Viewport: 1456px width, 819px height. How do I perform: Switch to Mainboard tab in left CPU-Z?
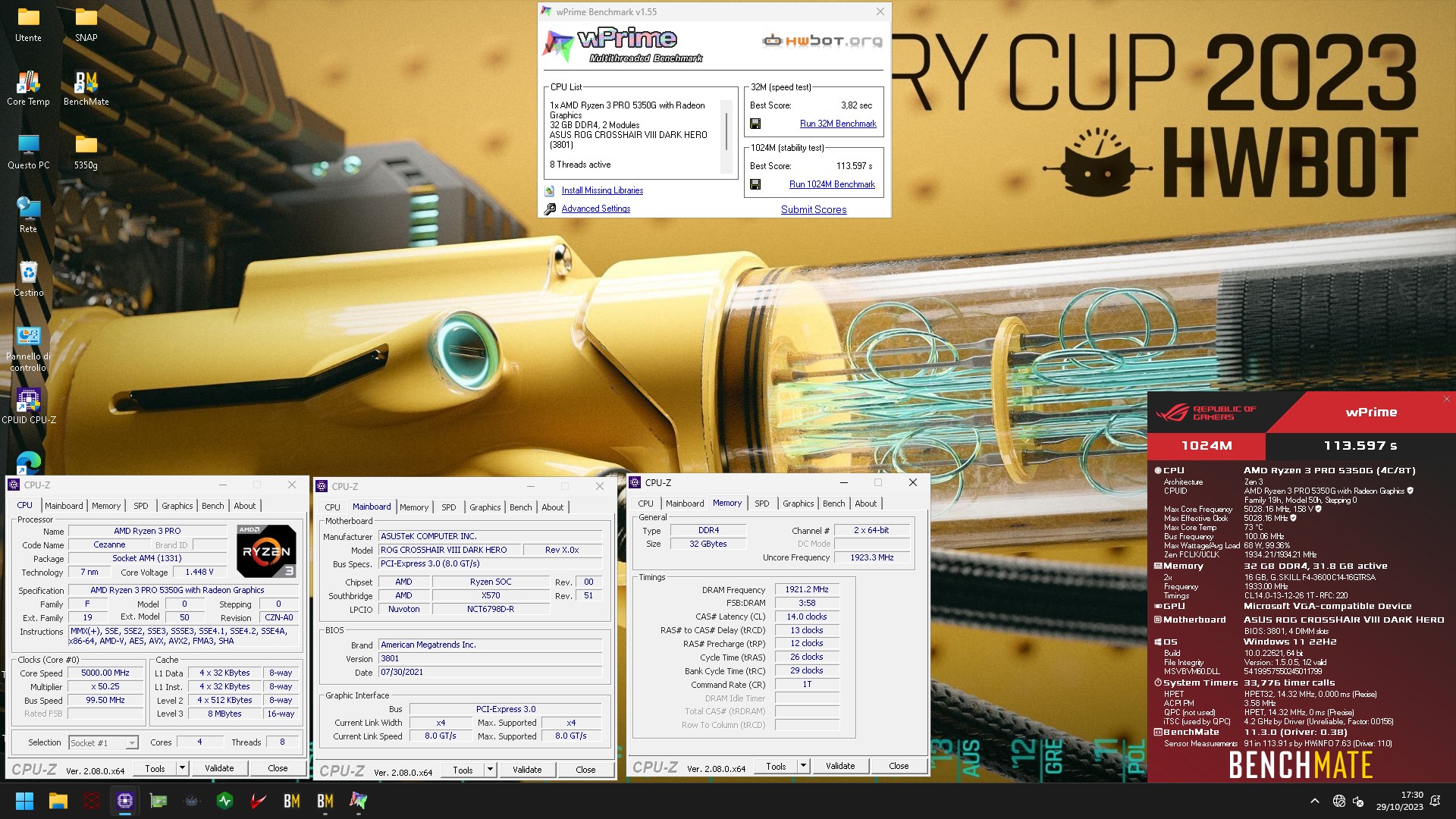64,506
